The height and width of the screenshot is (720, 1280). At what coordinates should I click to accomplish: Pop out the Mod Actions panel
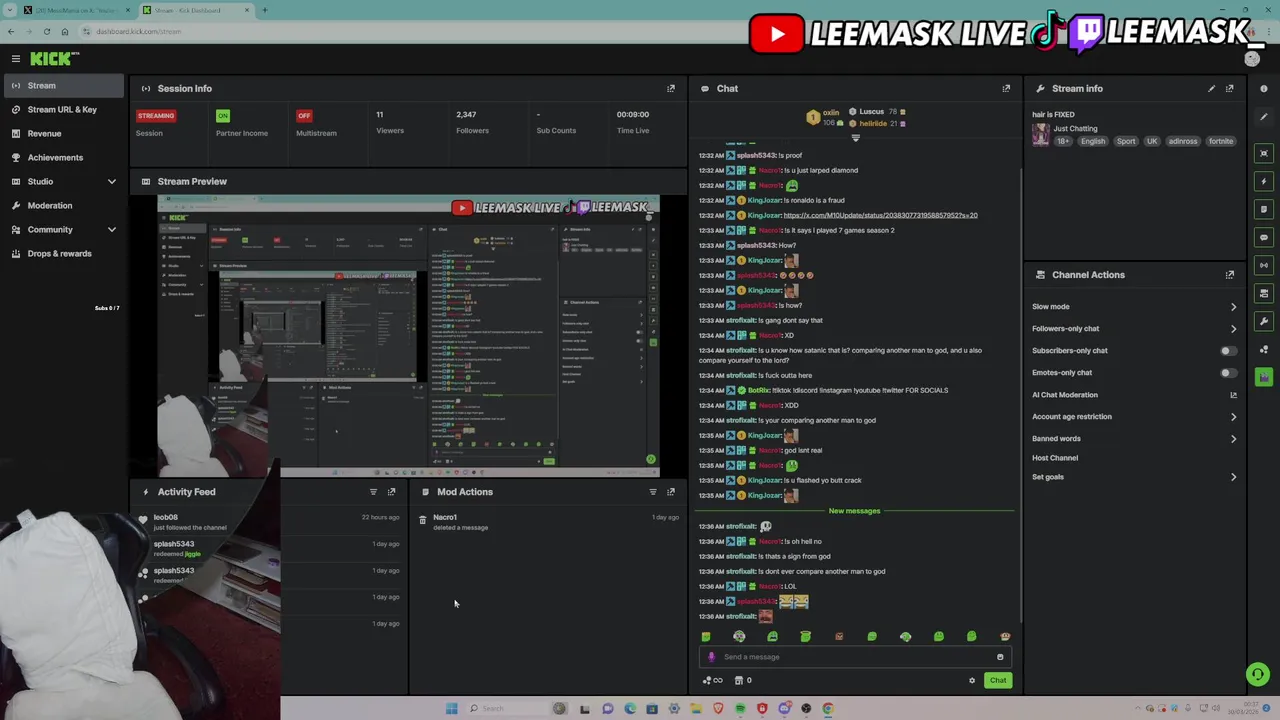click(671, 492)
